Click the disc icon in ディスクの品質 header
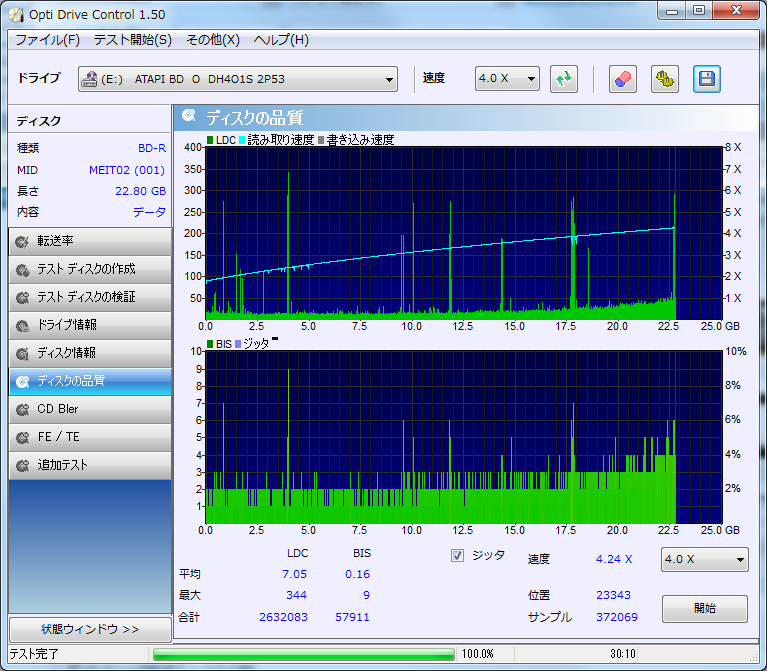 coord(188,115)
